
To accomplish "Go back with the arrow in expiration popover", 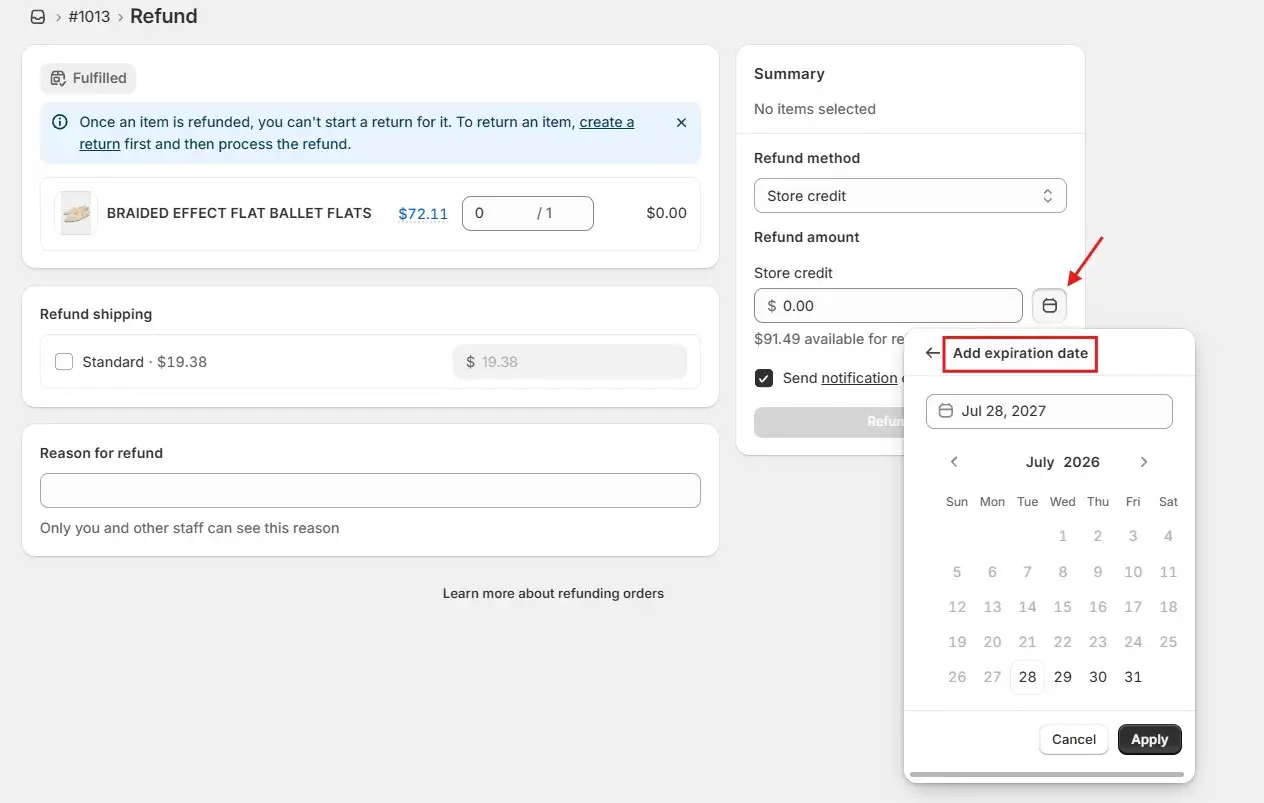I will click(932, 353).
